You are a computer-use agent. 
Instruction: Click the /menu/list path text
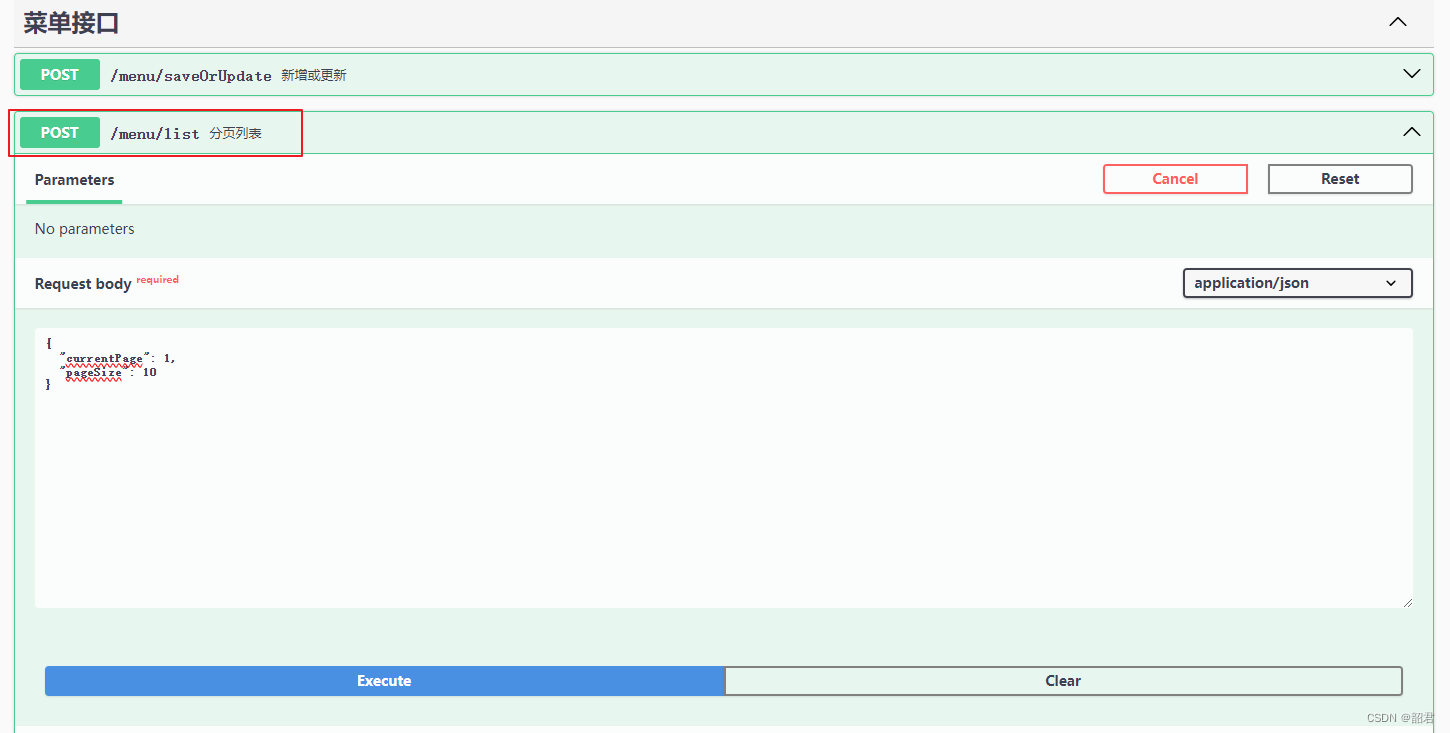pos(155,132)
